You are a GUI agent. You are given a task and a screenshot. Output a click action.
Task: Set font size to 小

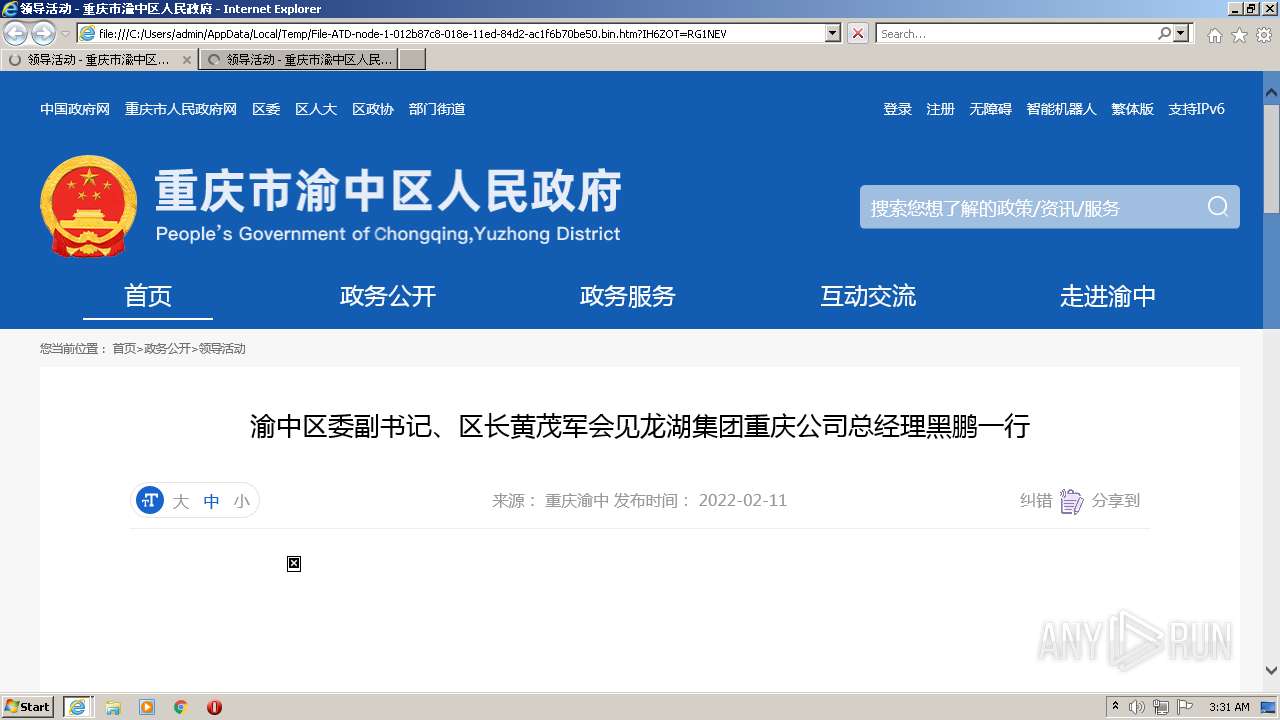[x=242, y=501]
